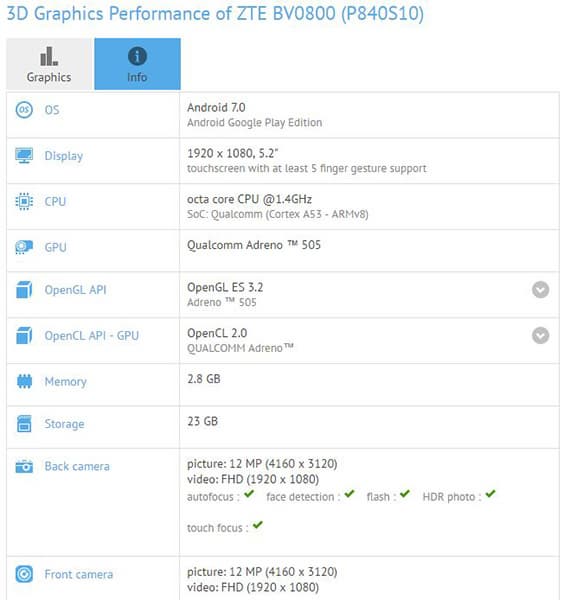The height and width of the screenshot is (600, 564).
Task: Switch to the Graphics tab
Action: [49, 64]
